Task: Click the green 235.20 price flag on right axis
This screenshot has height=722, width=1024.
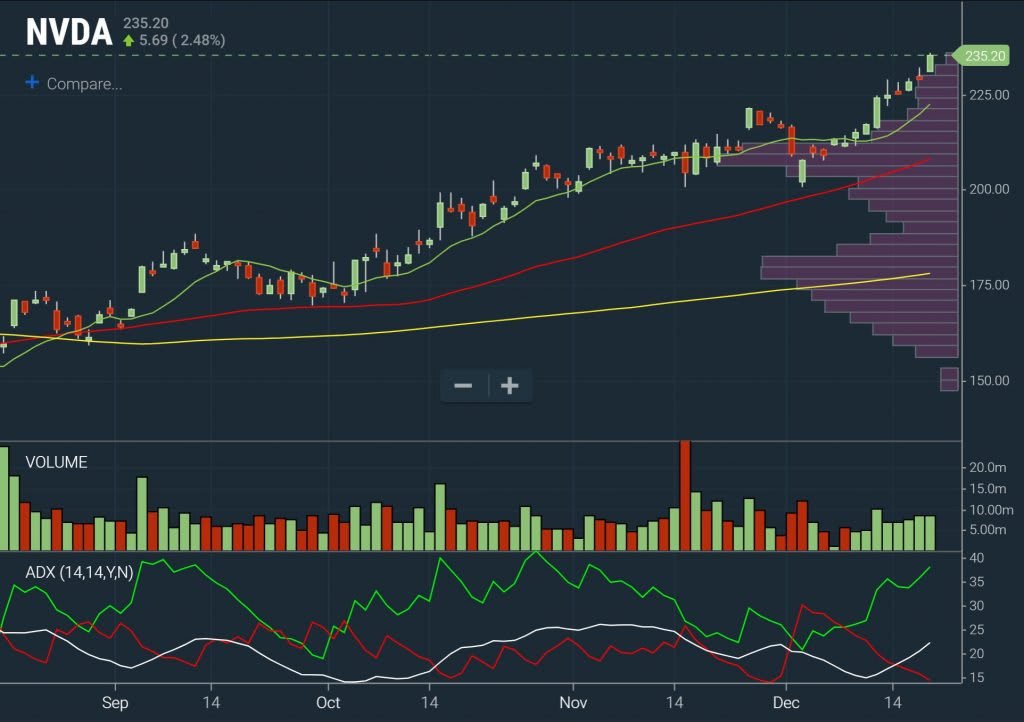Action: [x=984, y=57]
